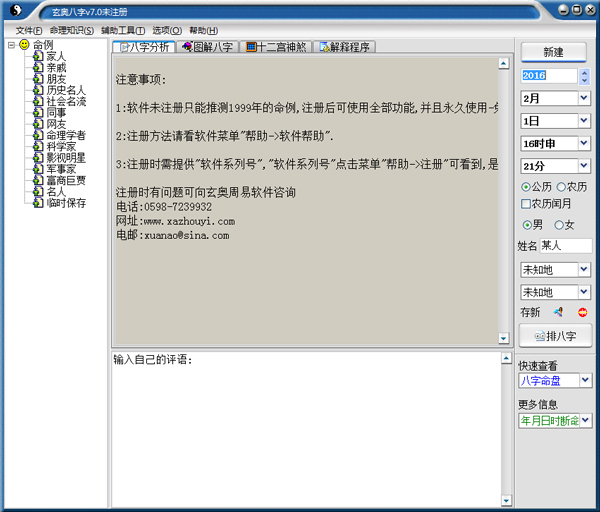
Task: Decrease the year with the down stepper arrow
Action: click(x=584, y=80)
